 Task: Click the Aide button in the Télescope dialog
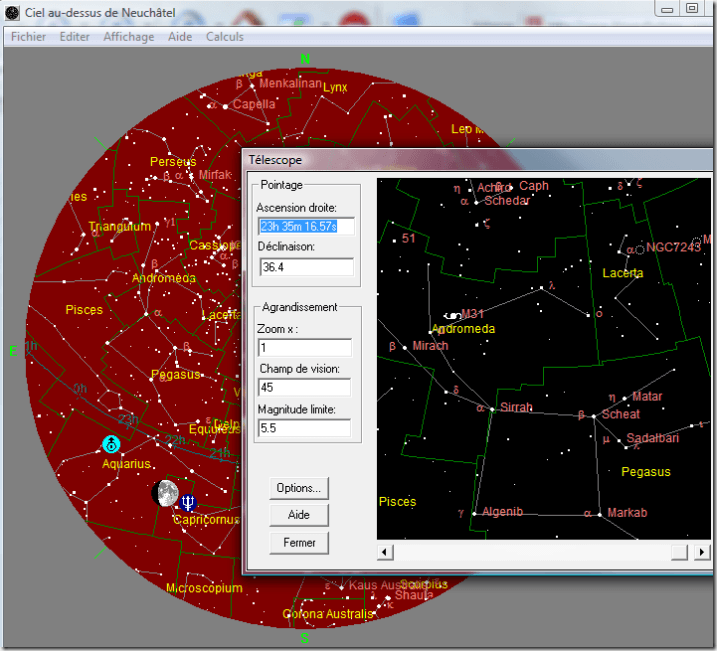click(x=299, y=515)
